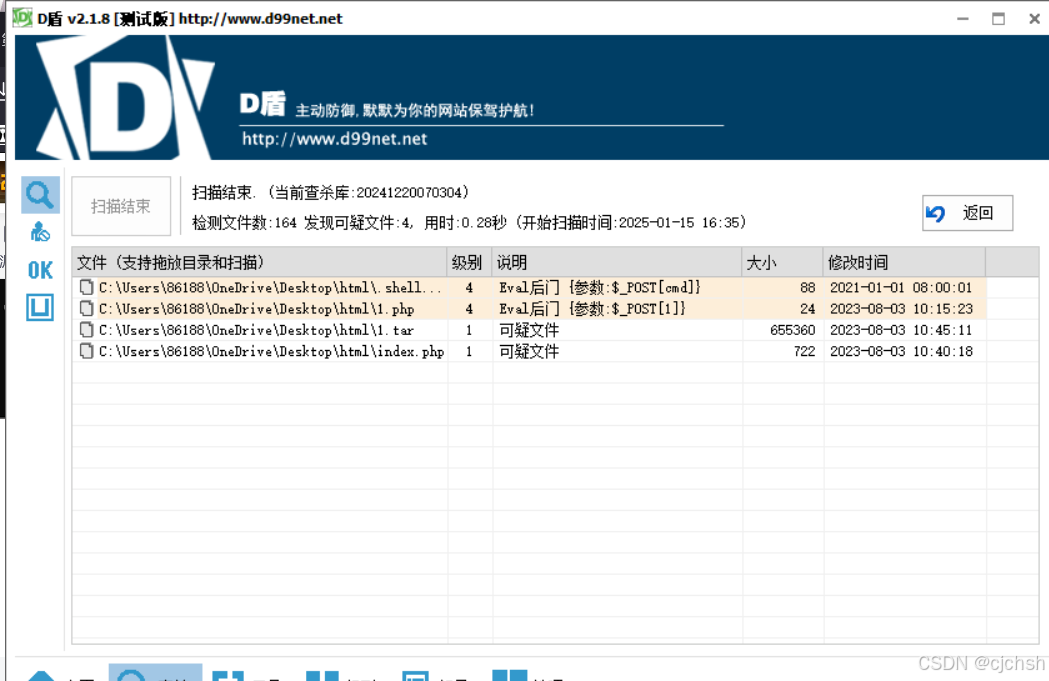Close the D盾 window
Screen dimensions: 1049x681
tap(1034, 19)
